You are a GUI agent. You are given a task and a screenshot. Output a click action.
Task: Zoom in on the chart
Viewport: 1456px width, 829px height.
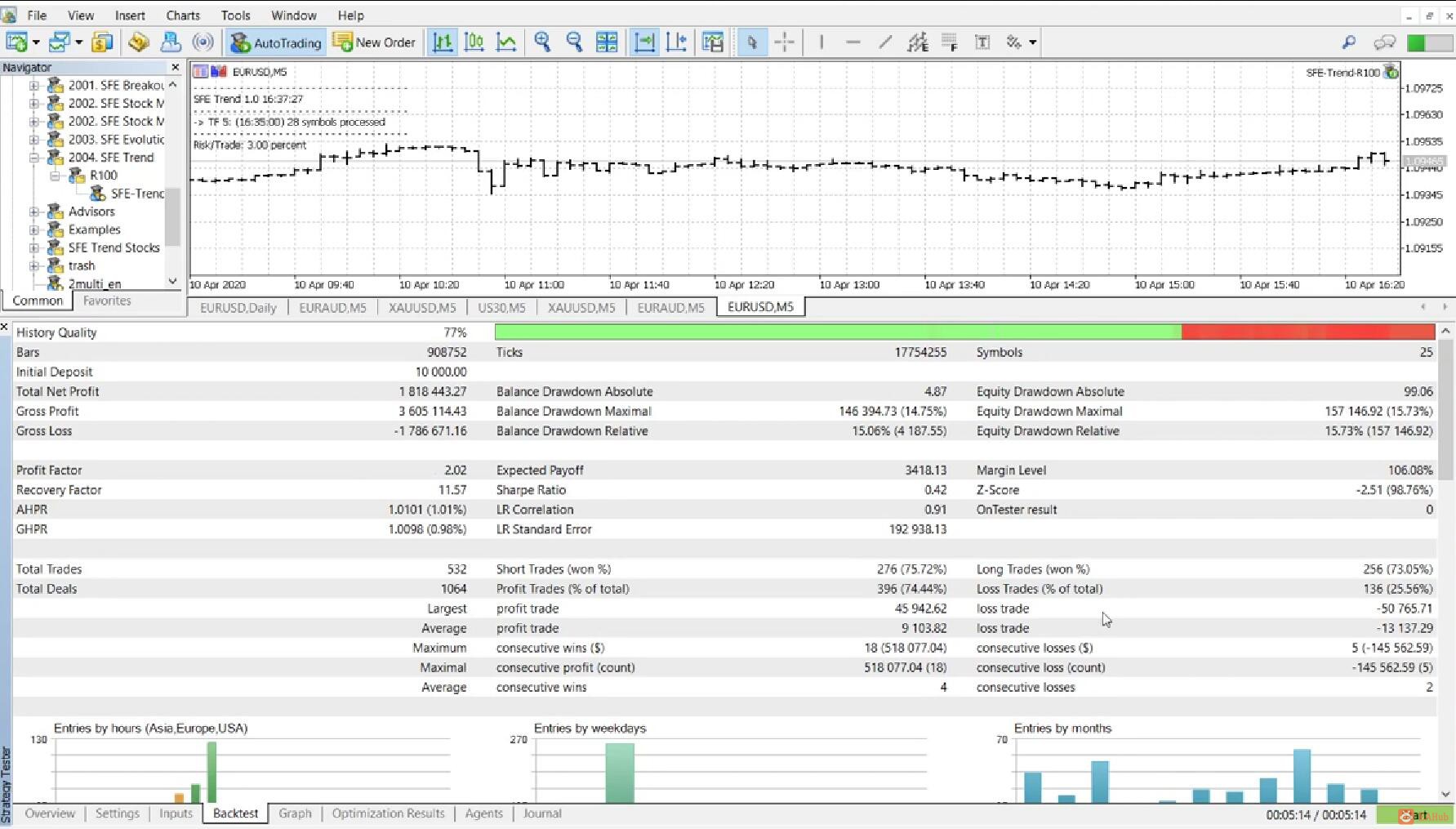(x=542, y=42)
